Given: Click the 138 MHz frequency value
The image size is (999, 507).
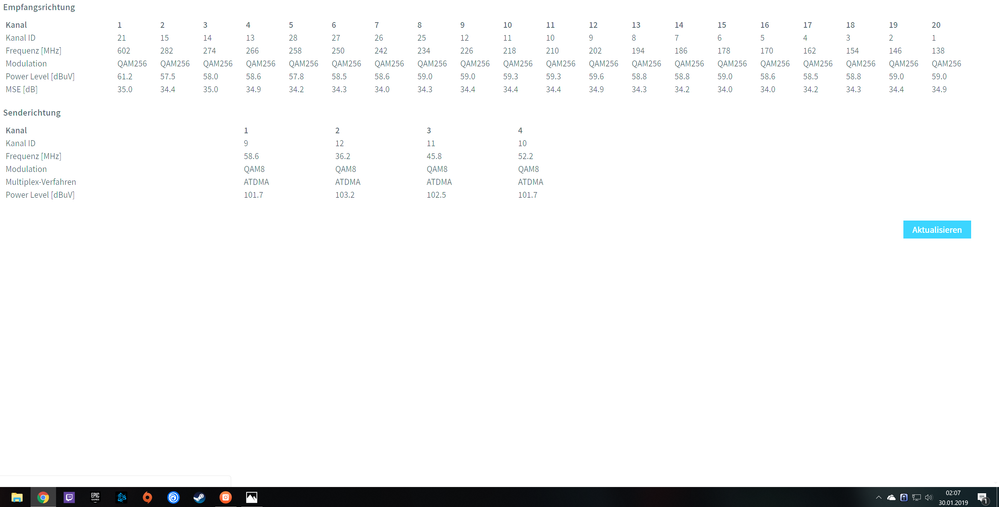Looking at the screenshot, I should 938,51.
